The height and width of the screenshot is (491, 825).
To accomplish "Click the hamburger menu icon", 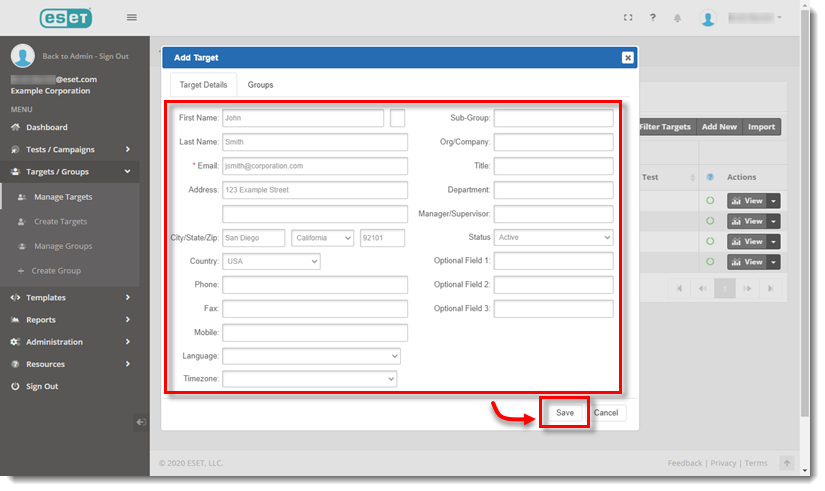I will 132,18.
